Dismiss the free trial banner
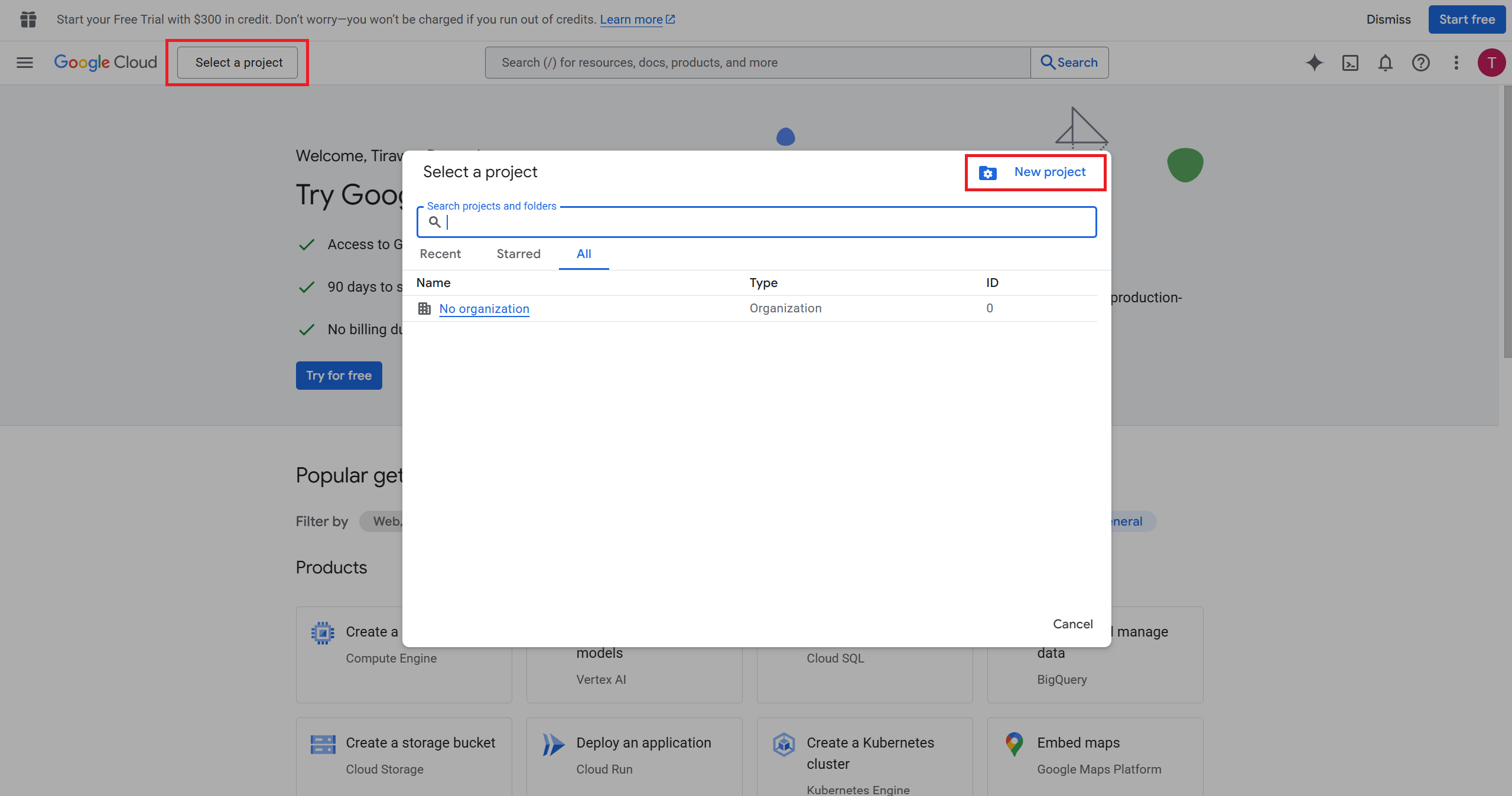Image resolution: width=1512 pixels, height=796 pixels. (1388, 19)
